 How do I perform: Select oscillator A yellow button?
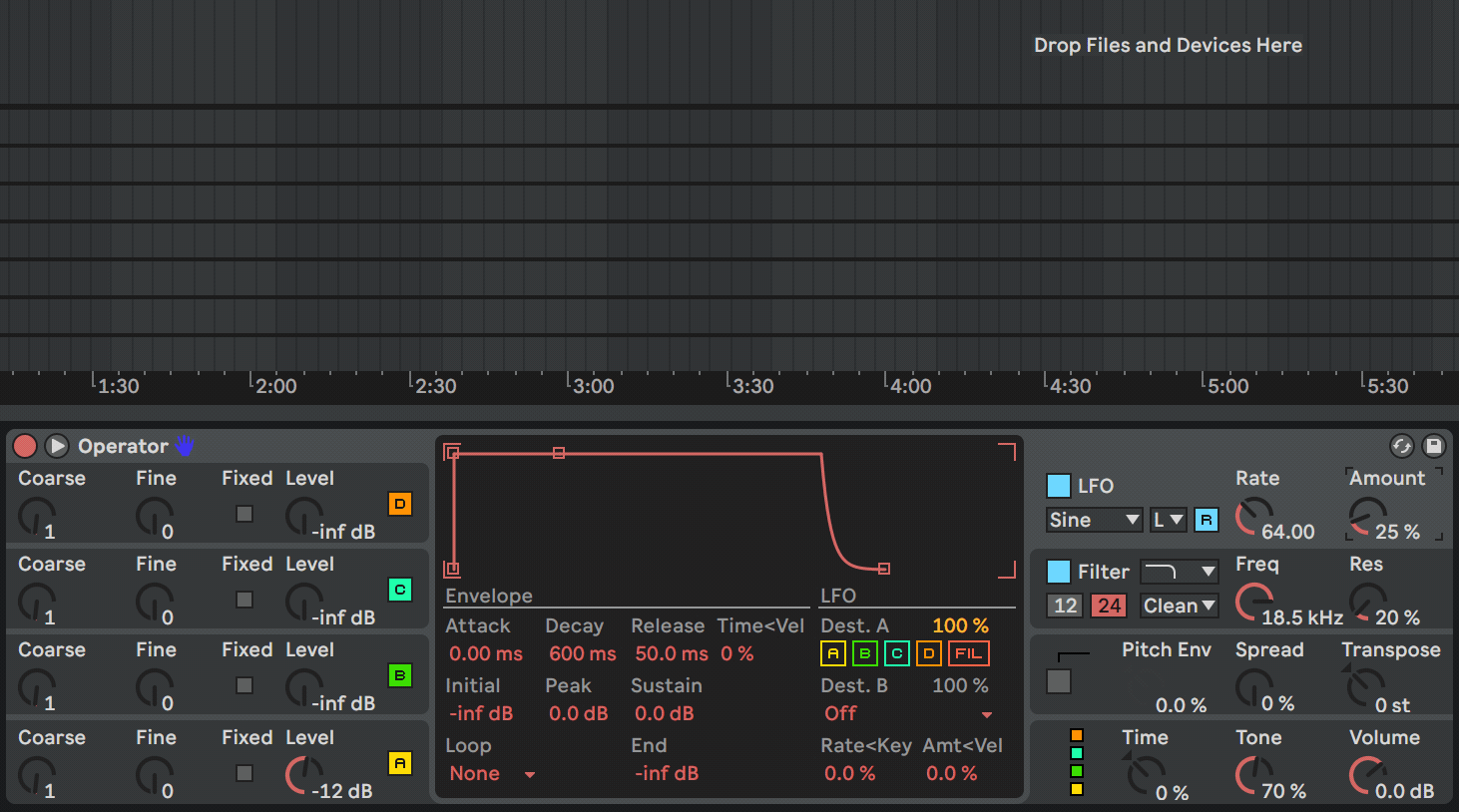coord(399,763)
